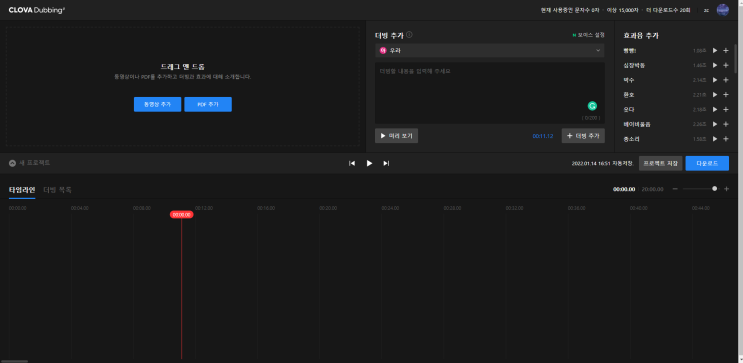Viewport: 743px width, 363px height.
Task: Add the 박수 sound effect
Action: (725, 80)
